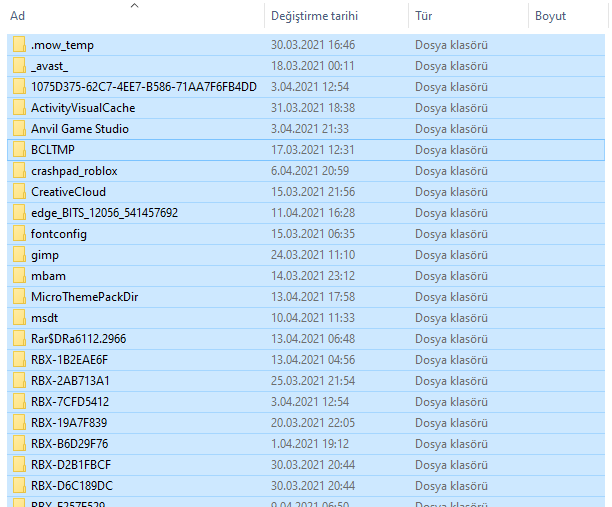This screenshot has width=612, height=507.
Task: Click Dosya klasörü type in mbam row
Action: [451, 276]
